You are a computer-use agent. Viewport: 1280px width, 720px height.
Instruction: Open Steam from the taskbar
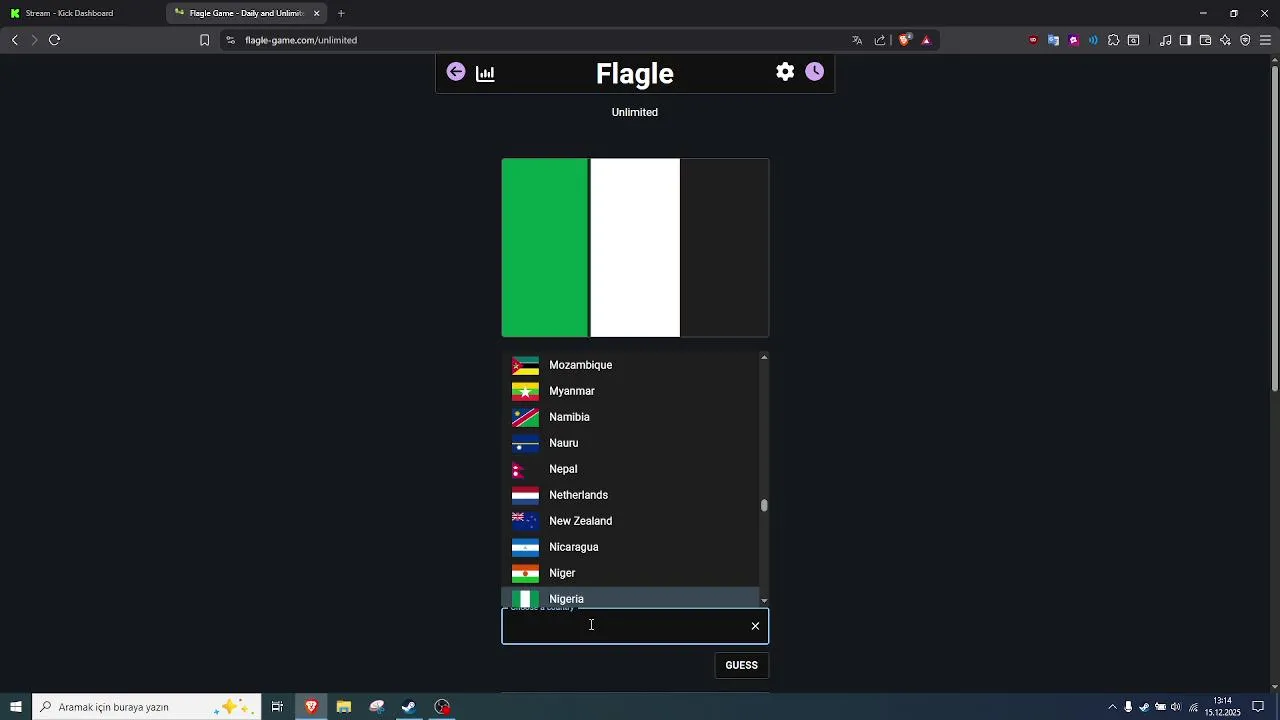click(x=409, y=707)
